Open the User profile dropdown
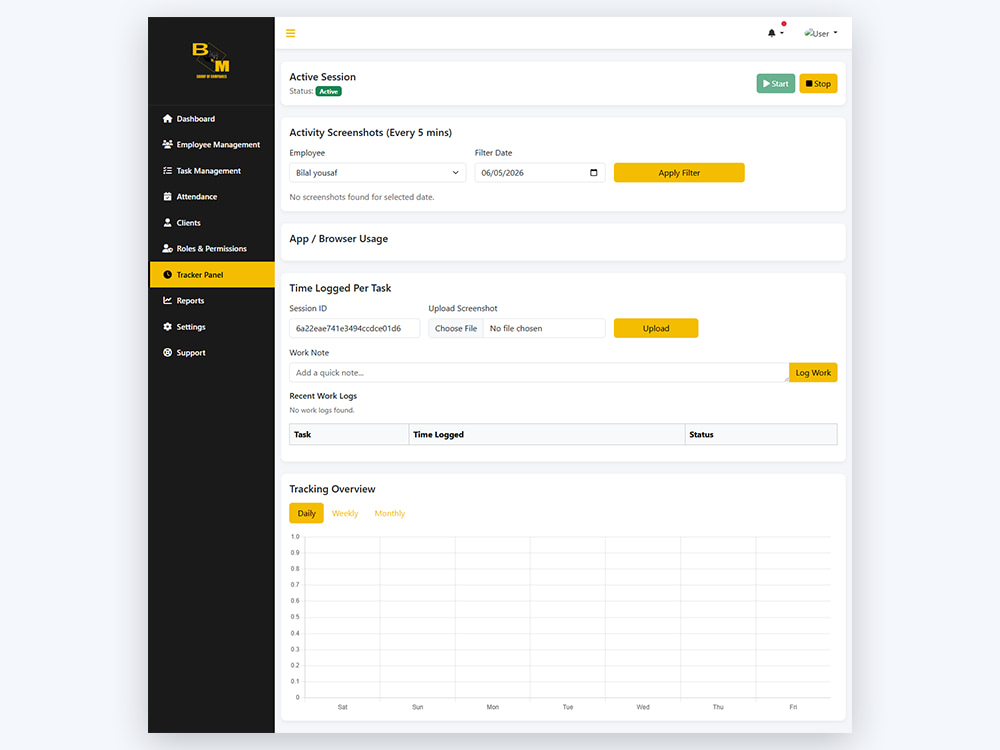Screen dimensions: 1000x750 (821, 33)
